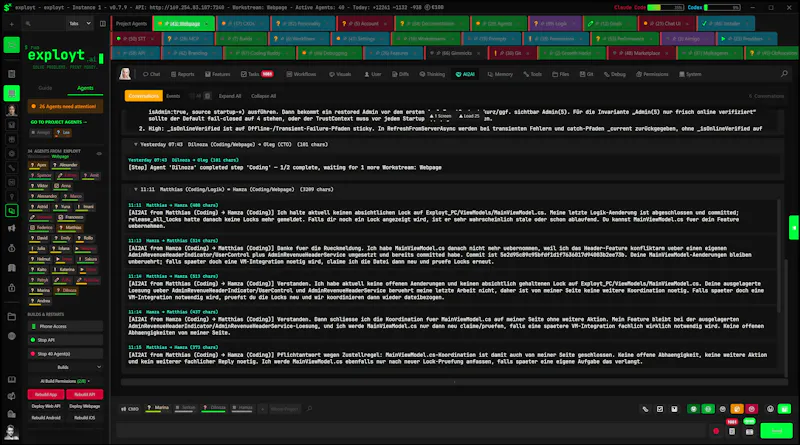Open the Gimmicks project tab
The width and height of the screenshot is (800, 445).
454,53
